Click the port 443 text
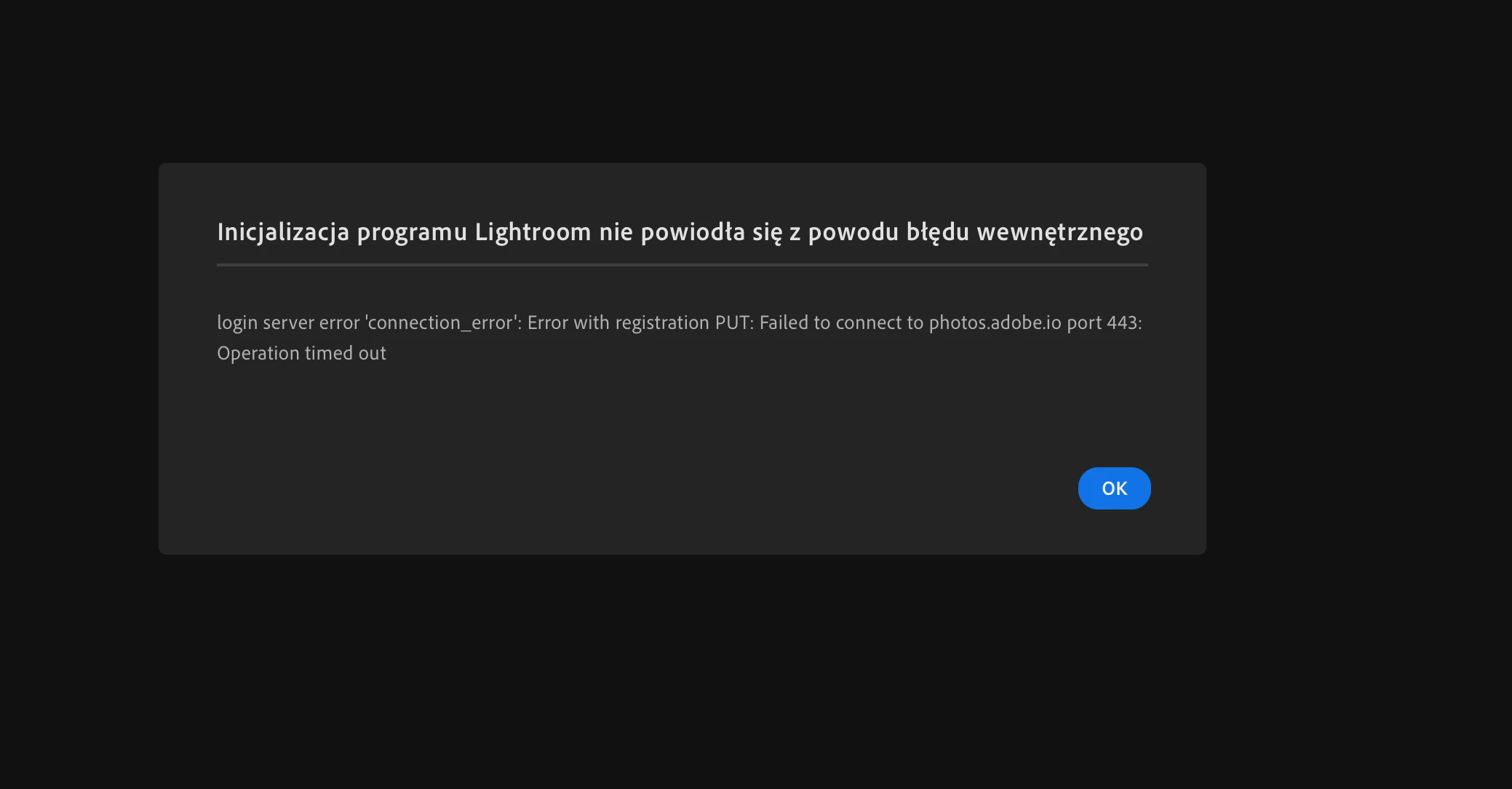Image resolution: width=1512 pixels, height=789 pixels. [1104, 322]
